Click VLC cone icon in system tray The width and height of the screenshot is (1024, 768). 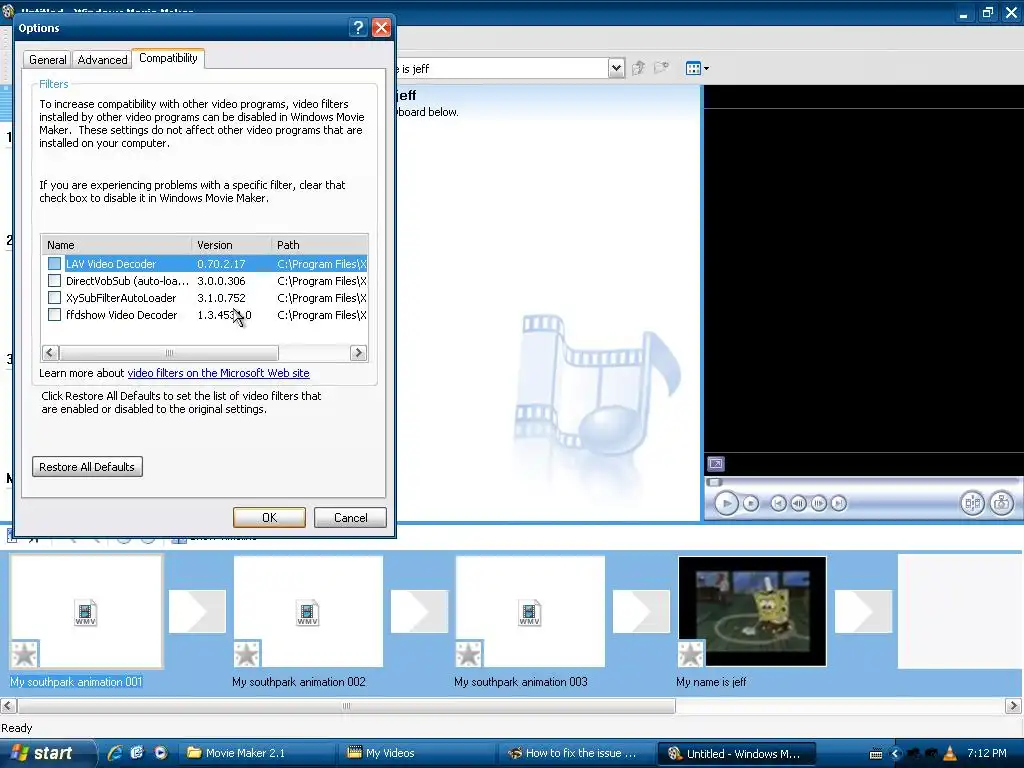pyautogui.click(x=950, y=754)
